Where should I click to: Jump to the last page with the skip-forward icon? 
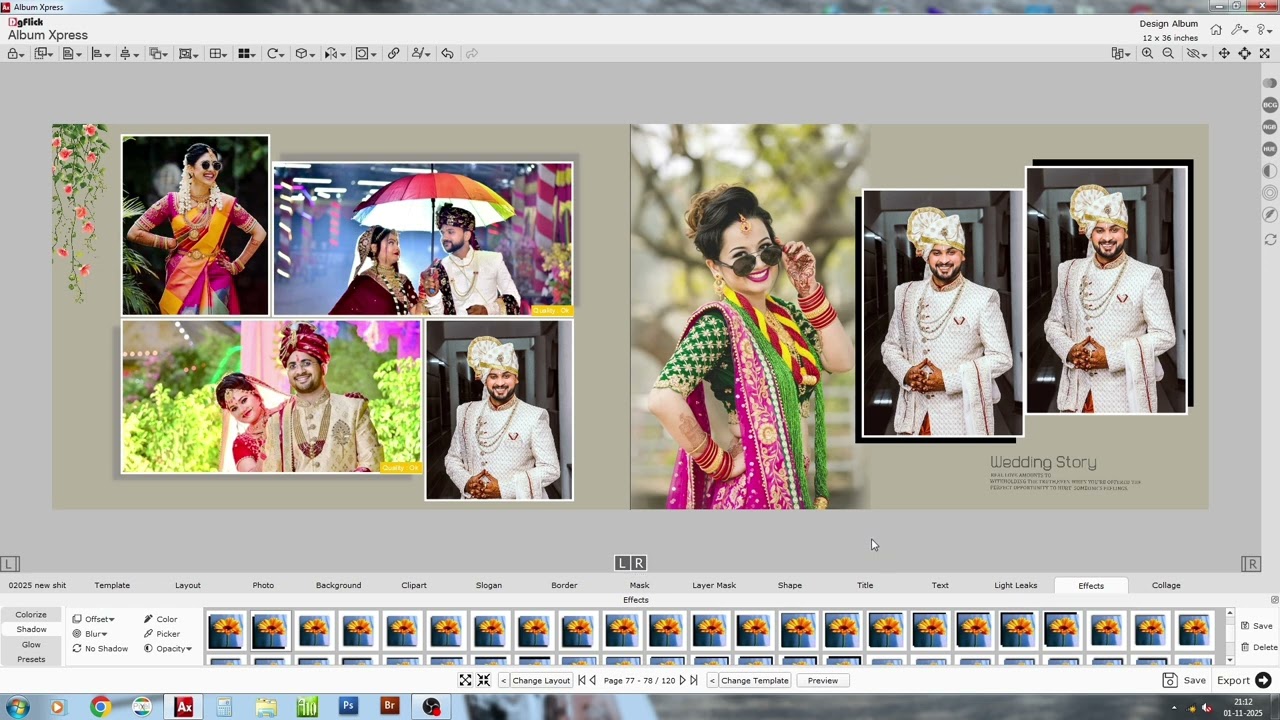pyautogui.click(x=694, y=680)
